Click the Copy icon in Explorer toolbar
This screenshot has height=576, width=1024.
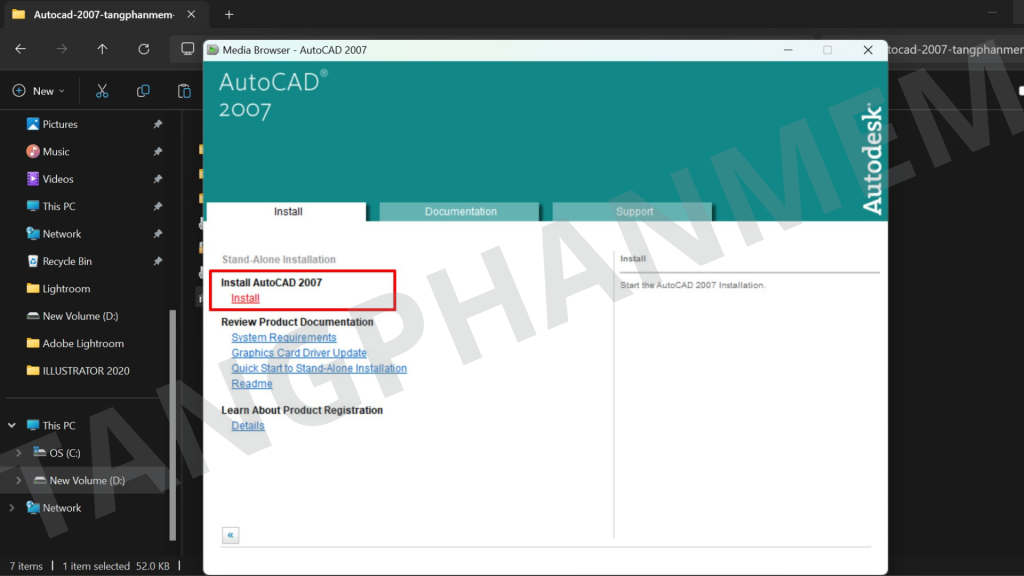click(x=143, y=91)
